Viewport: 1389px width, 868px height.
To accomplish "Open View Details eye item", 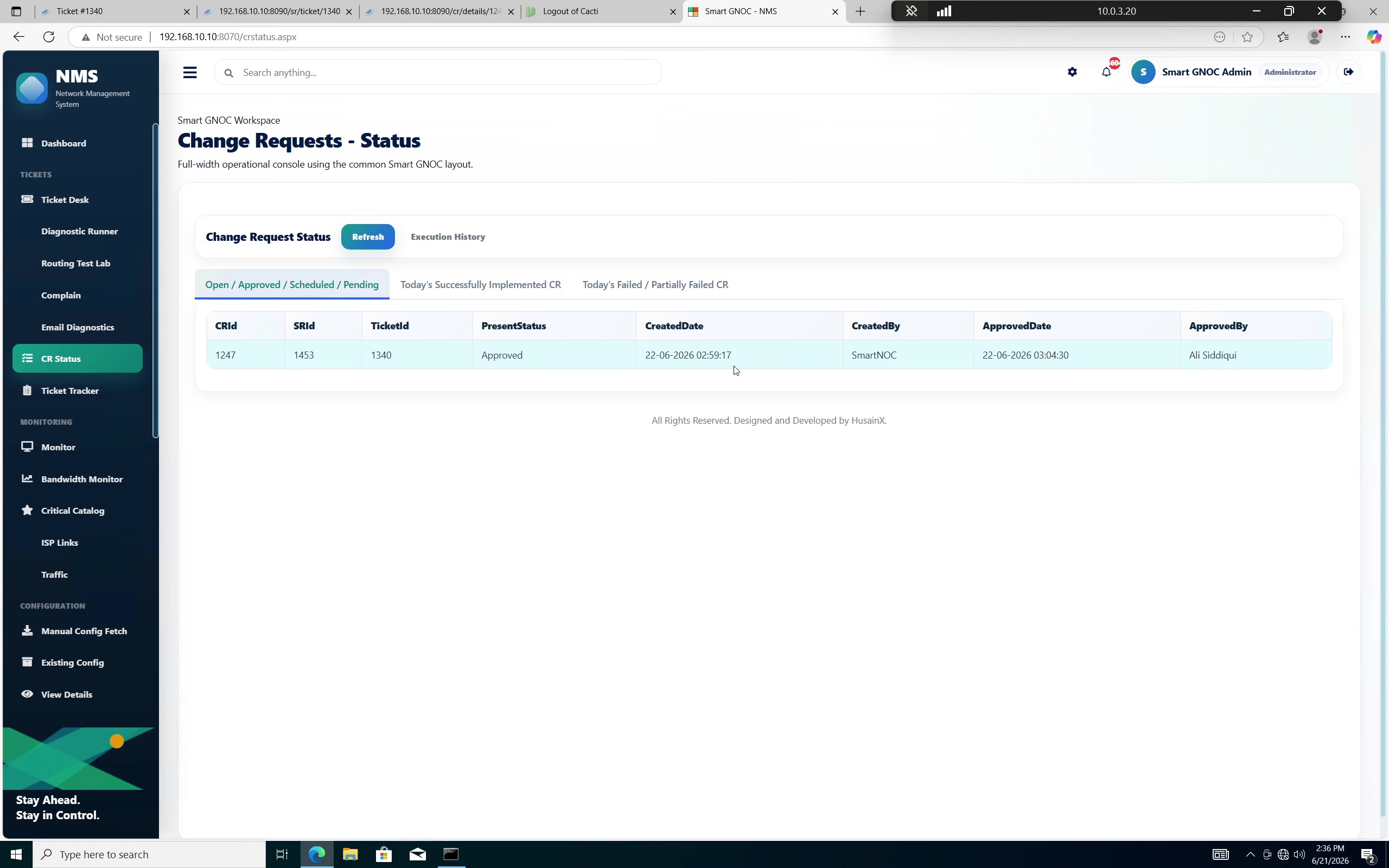I will (78, 695).
